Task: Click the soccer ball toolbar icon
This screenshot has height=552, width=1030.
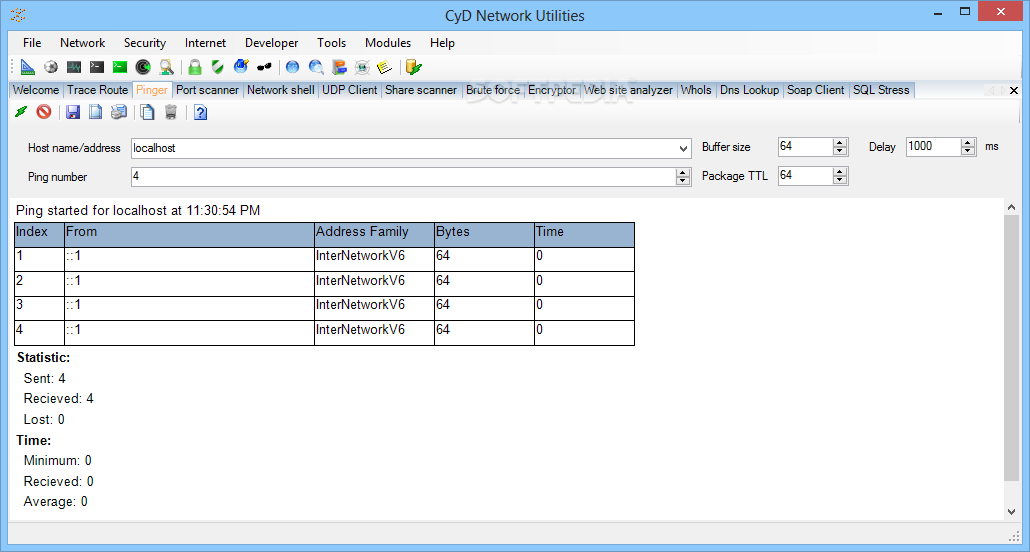Action: pyautogui.click(x=51, y=66)
